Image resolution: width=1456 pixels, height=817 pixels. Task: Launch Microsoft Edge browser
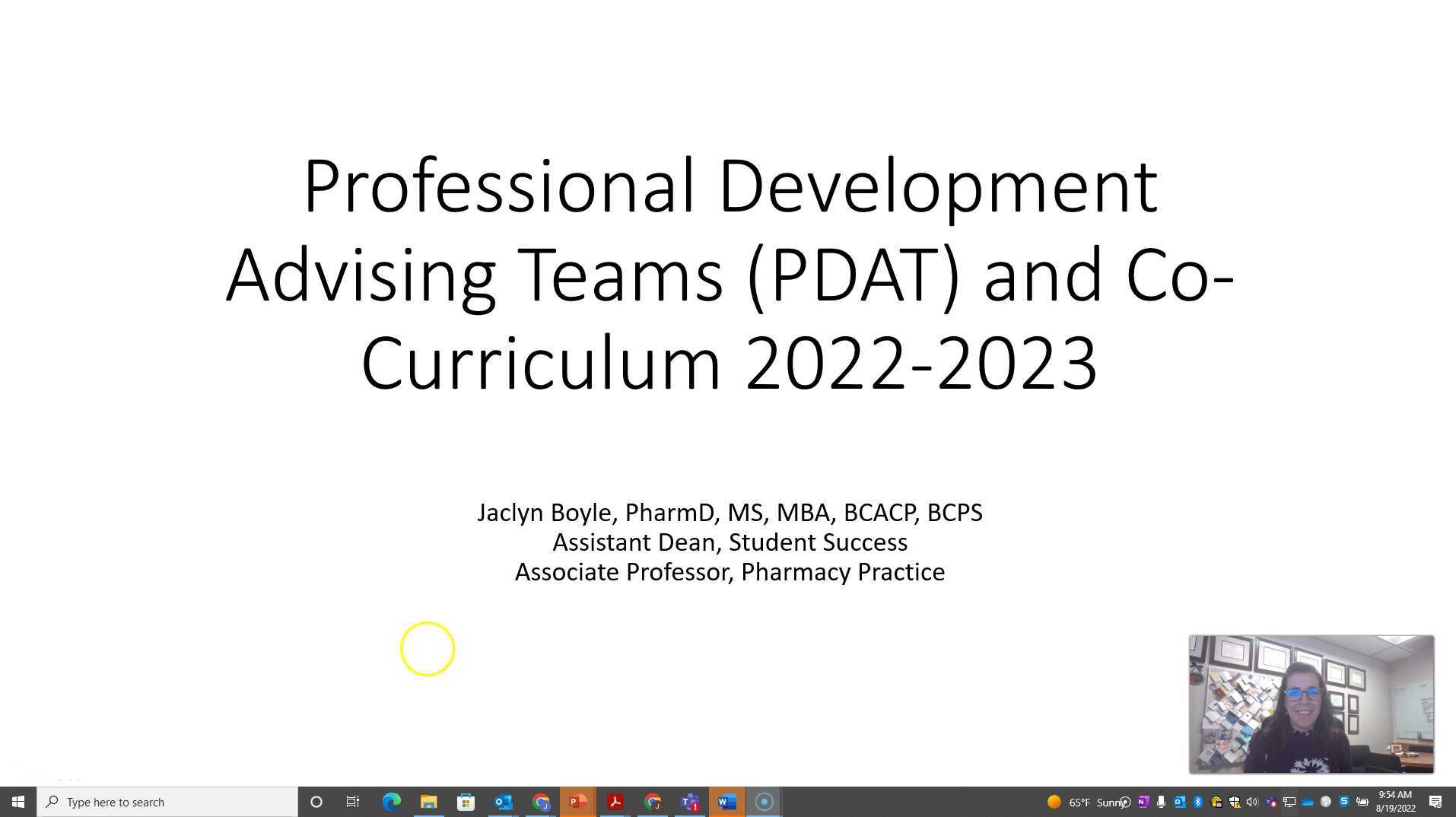[391, 801]
